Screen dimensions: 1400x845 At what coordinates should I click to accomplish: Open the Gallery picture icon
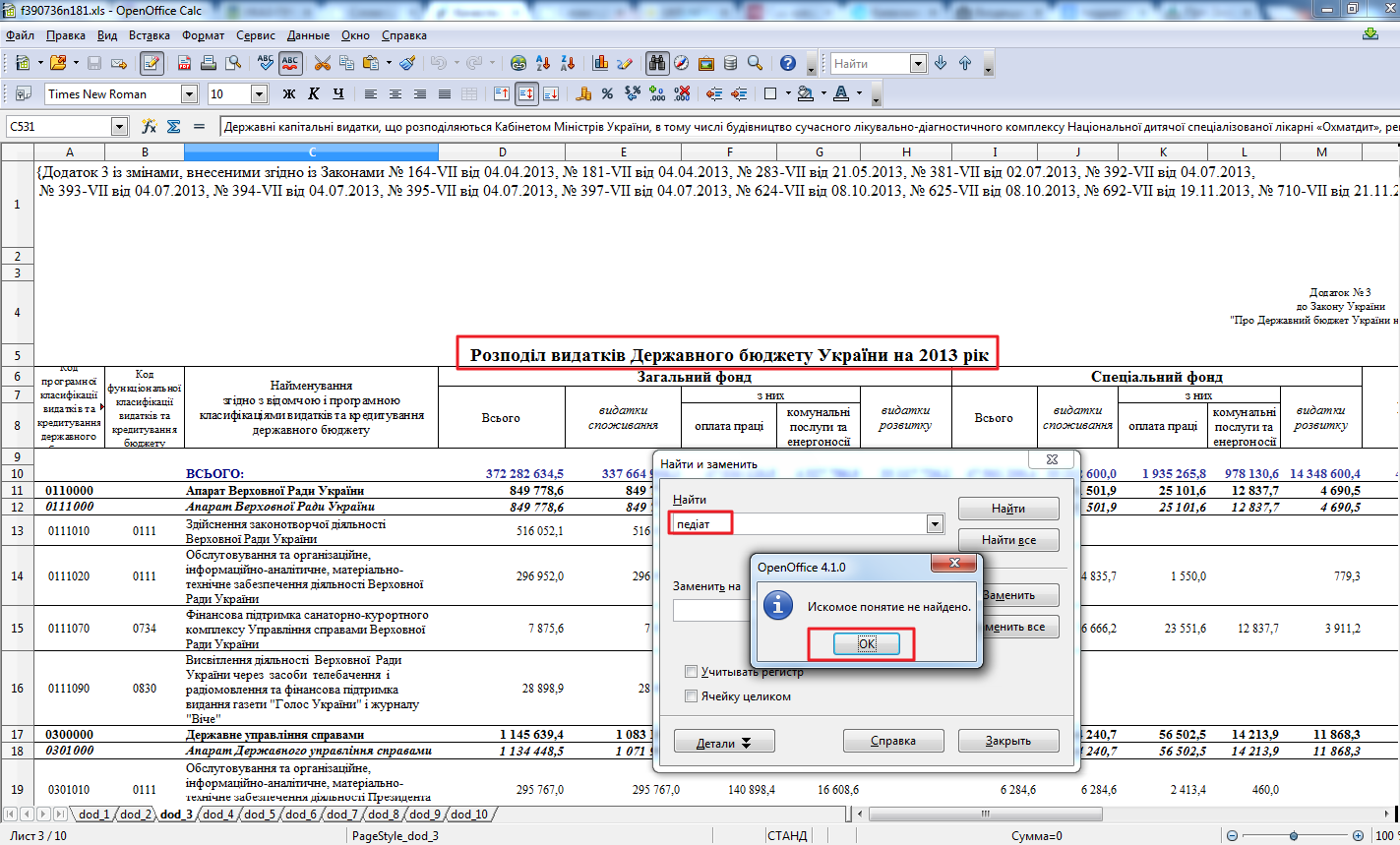(706, 63)
